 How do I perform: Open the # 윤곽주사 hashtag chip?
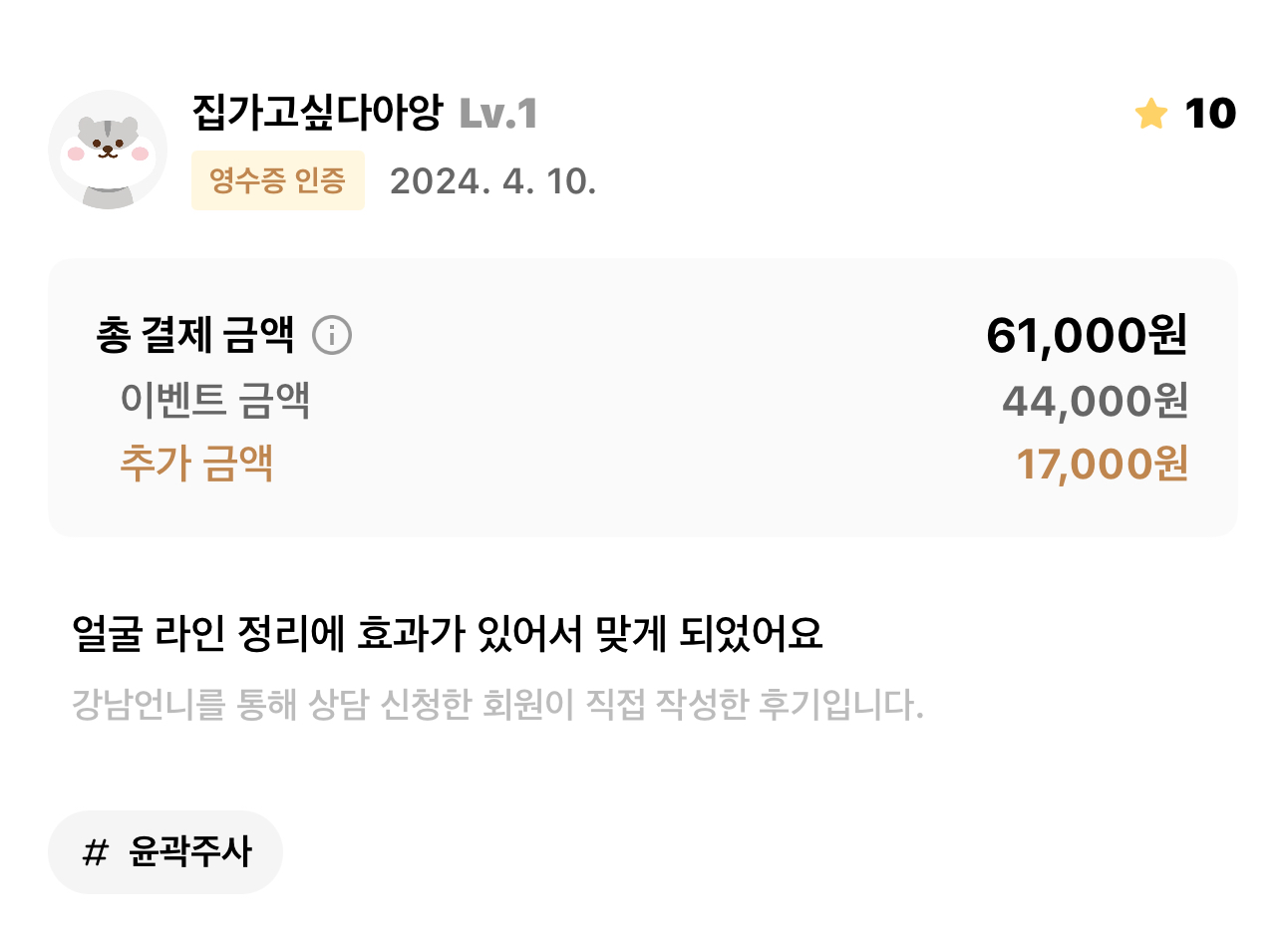pos(165,852)
